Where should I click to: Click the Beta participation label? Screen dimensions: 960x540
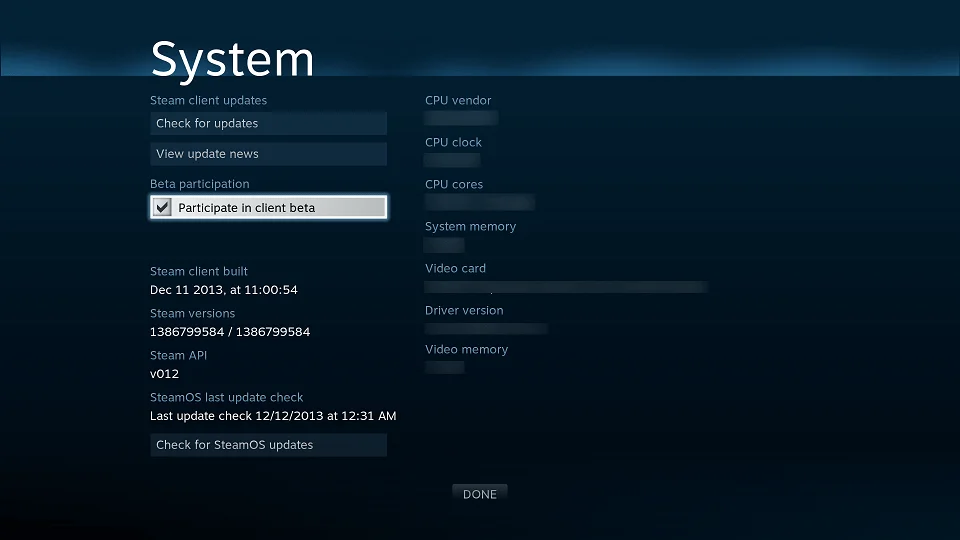click(200, 184)
